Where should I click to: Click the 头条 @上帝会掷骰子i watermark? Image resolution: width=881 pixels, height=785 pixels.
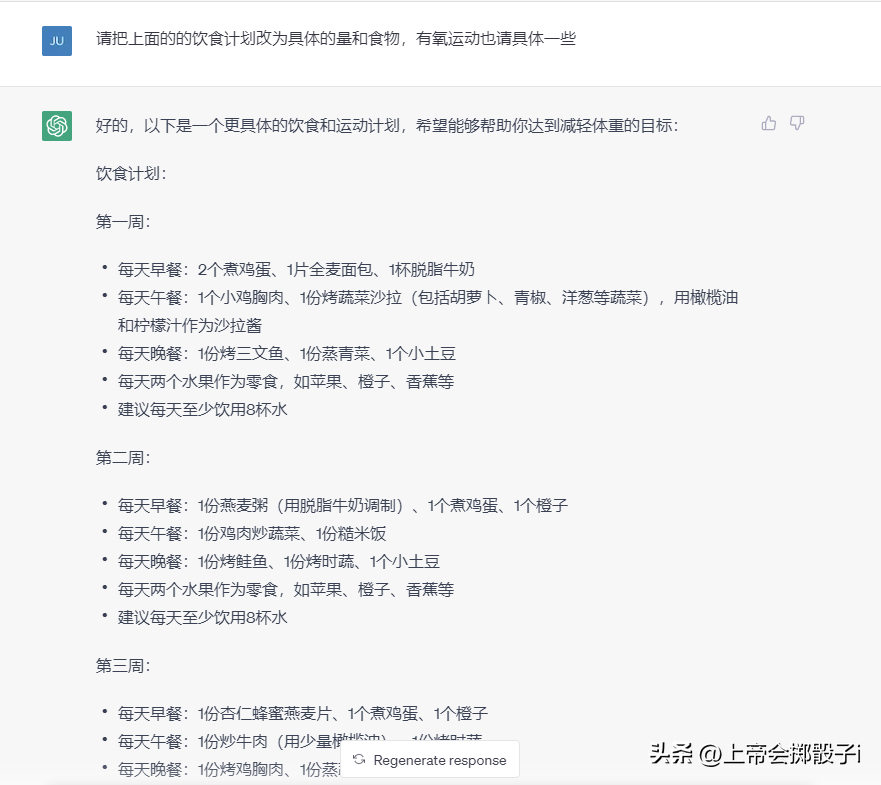point(755,754)
